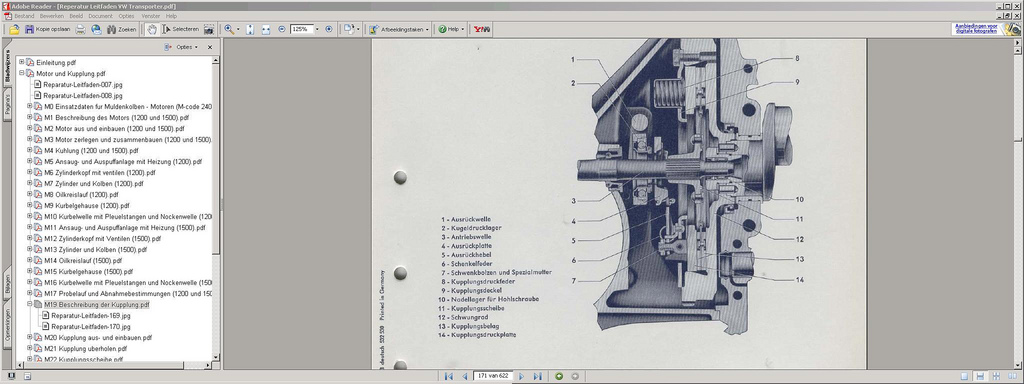Collapse the Motor und Kupplung.pdf bookmark

tap(22, 73)
